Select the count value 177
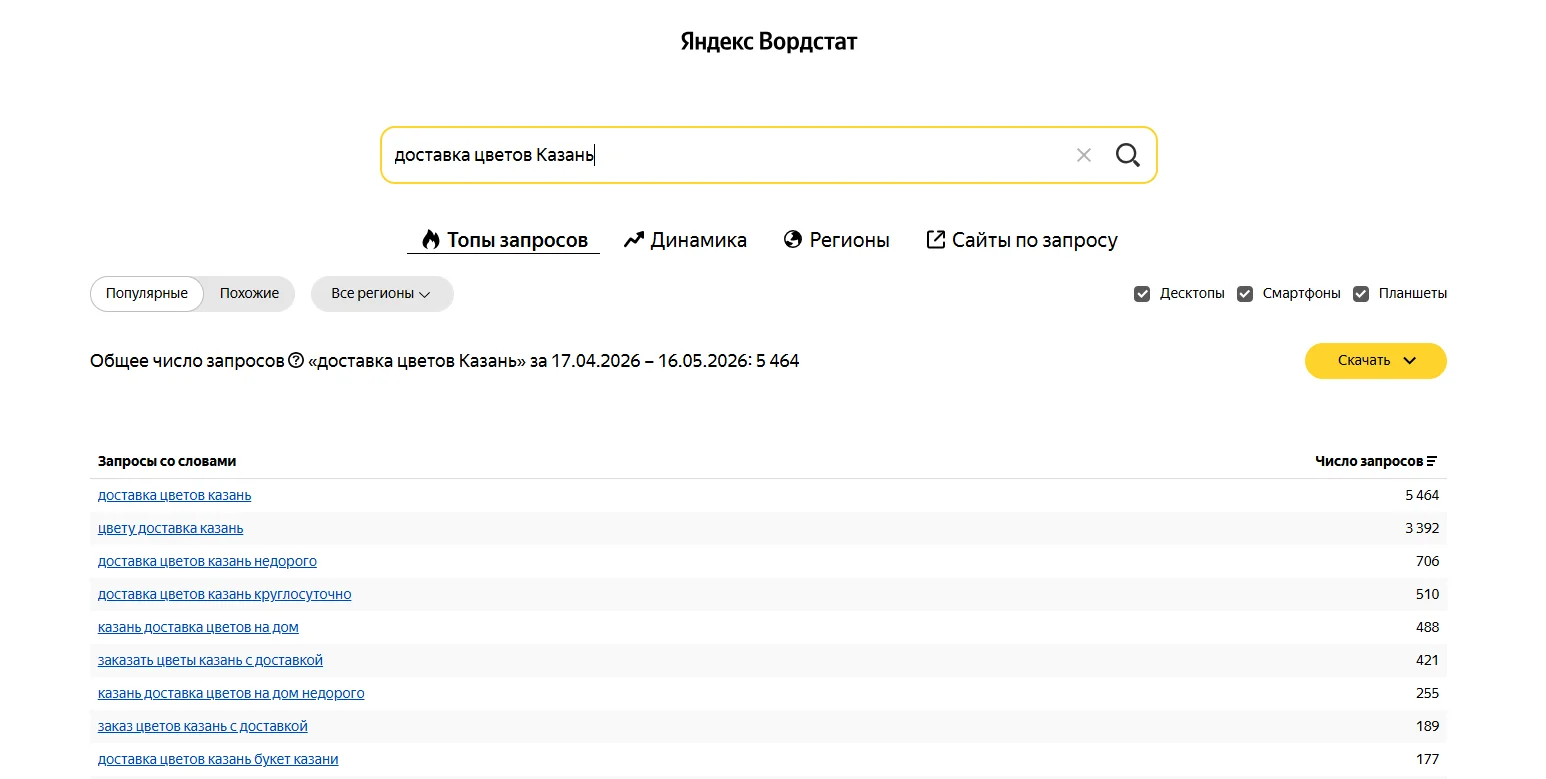Viewport: 1546px width, 779px height. point(1428,759)
